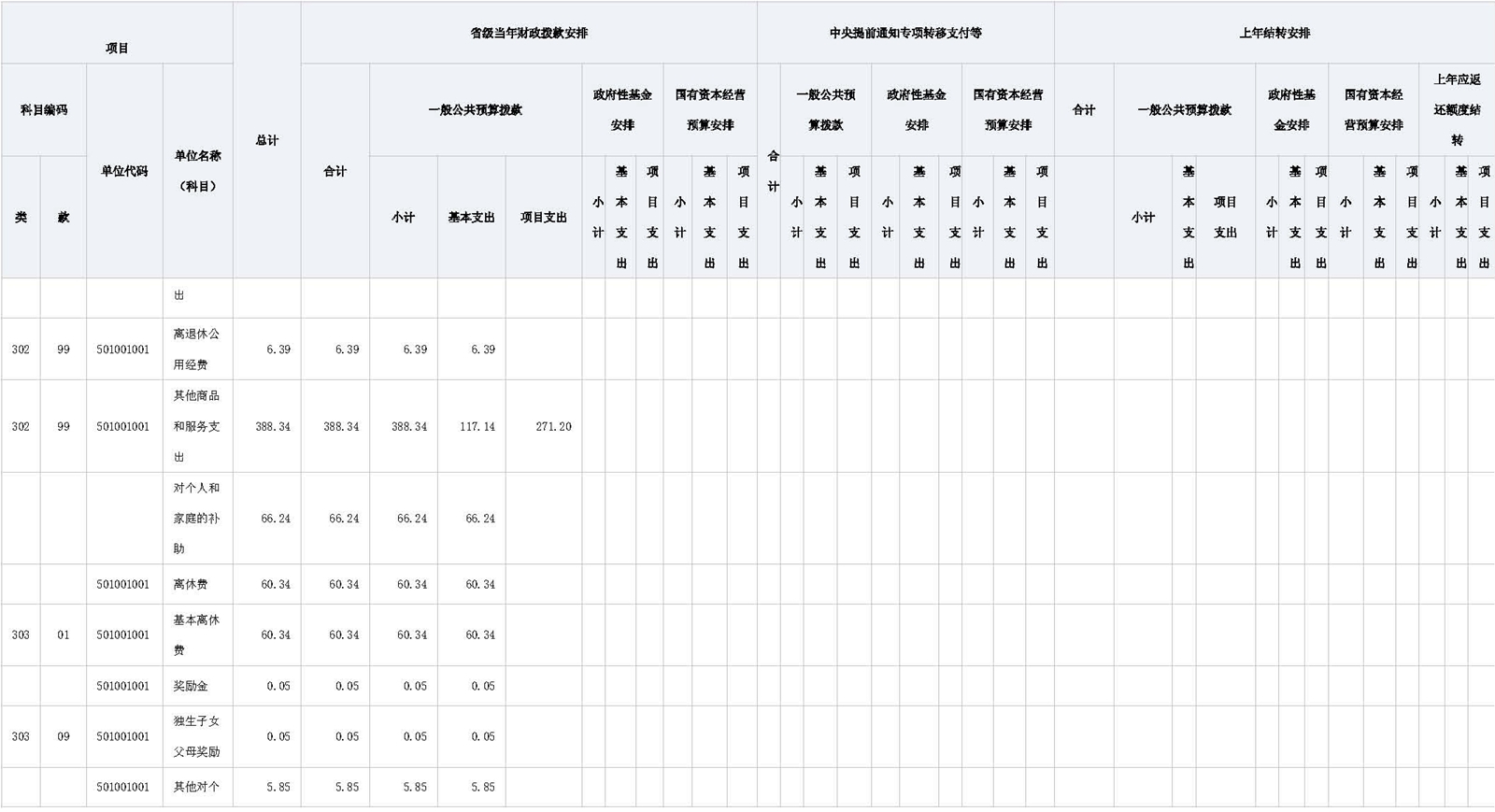Select 类 code 303 in 基本离休费 row
Screen dimensions: 1495x812
pyautogui.click(x=21, y=634)
